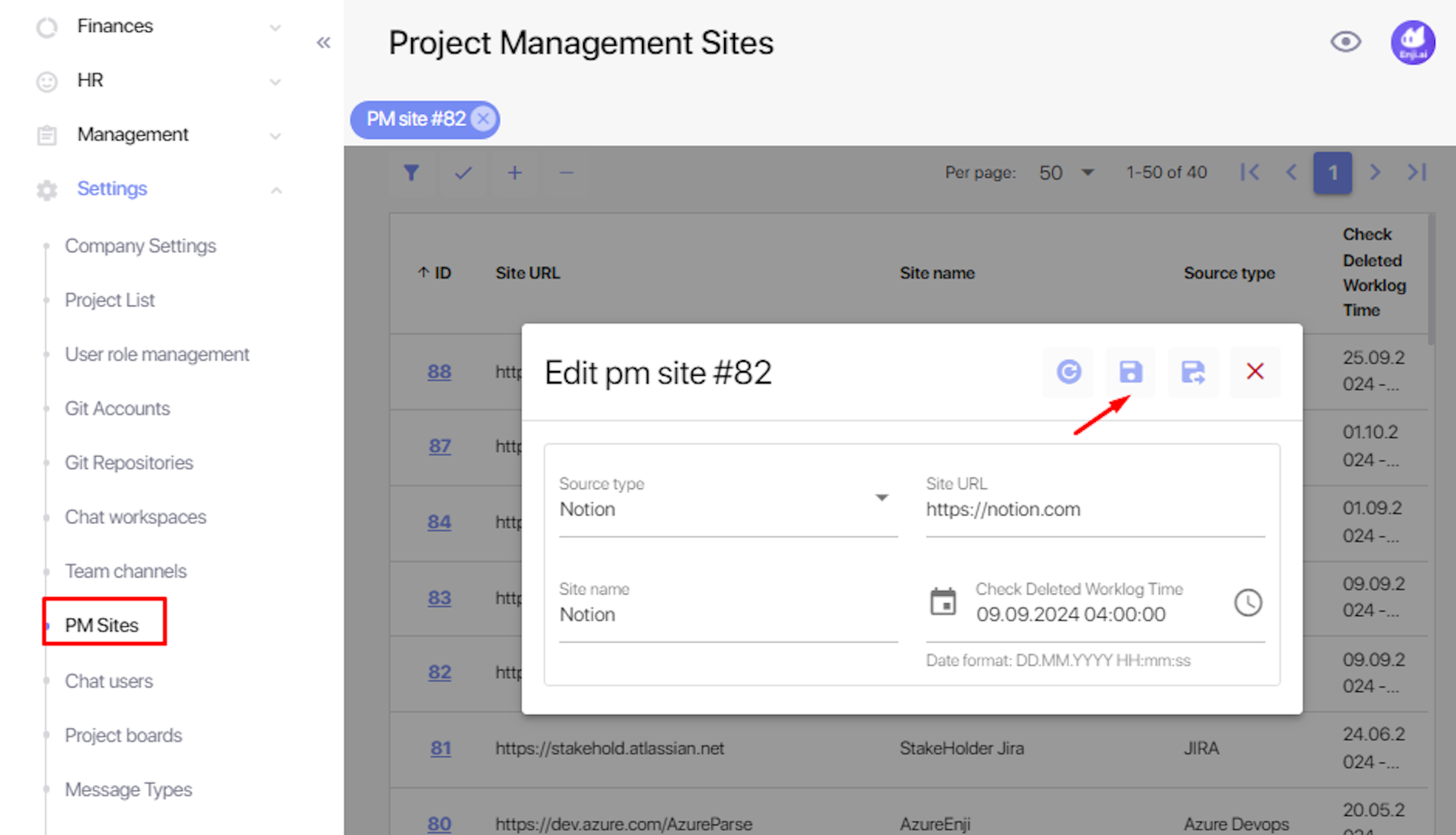Select page 1 button in pagination
Screen dimensions: 1456x835
click(x=1332, y=172)
